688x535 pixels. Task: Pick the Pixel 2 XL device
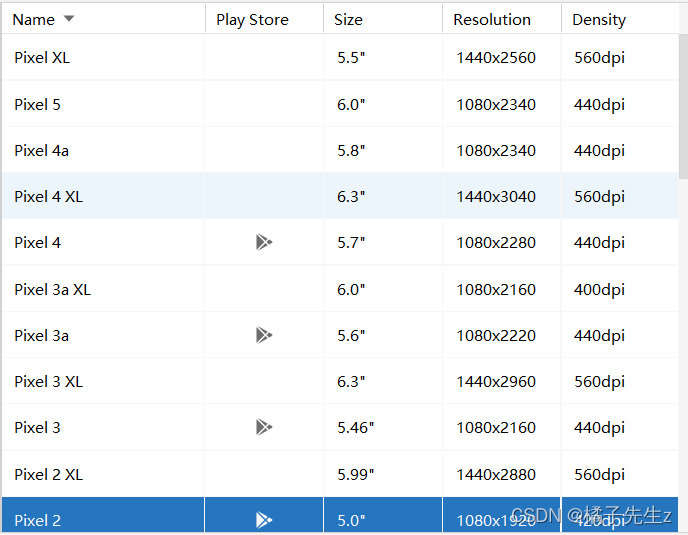point(340,474)
